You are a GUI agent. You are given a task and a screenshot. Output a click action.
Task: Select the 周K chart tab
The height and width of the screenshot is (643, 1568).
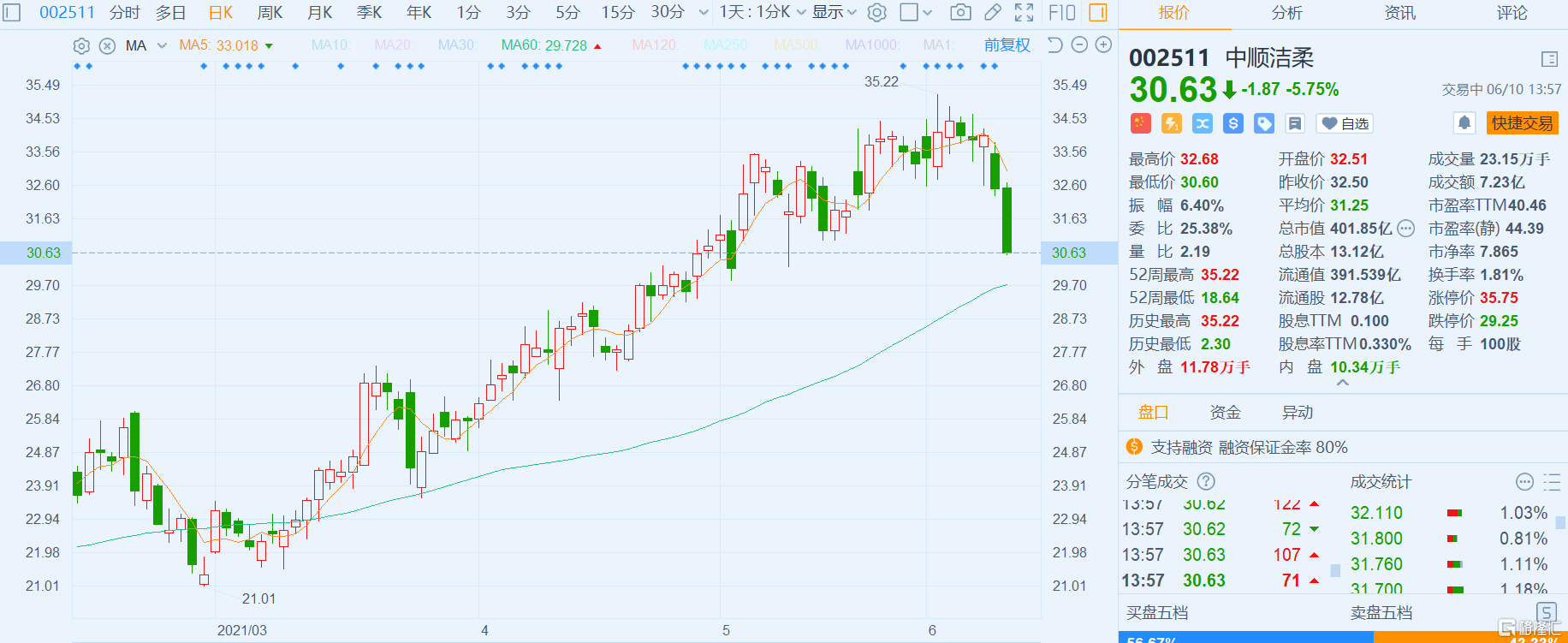270,12
